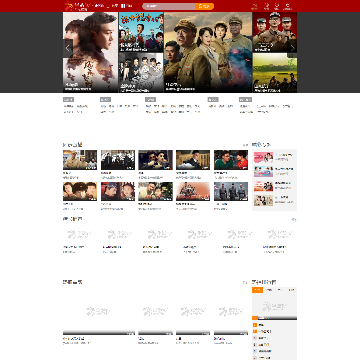Show the previous carousel slide with the left arrow
The image size is (360, 360).
point(68,48)
